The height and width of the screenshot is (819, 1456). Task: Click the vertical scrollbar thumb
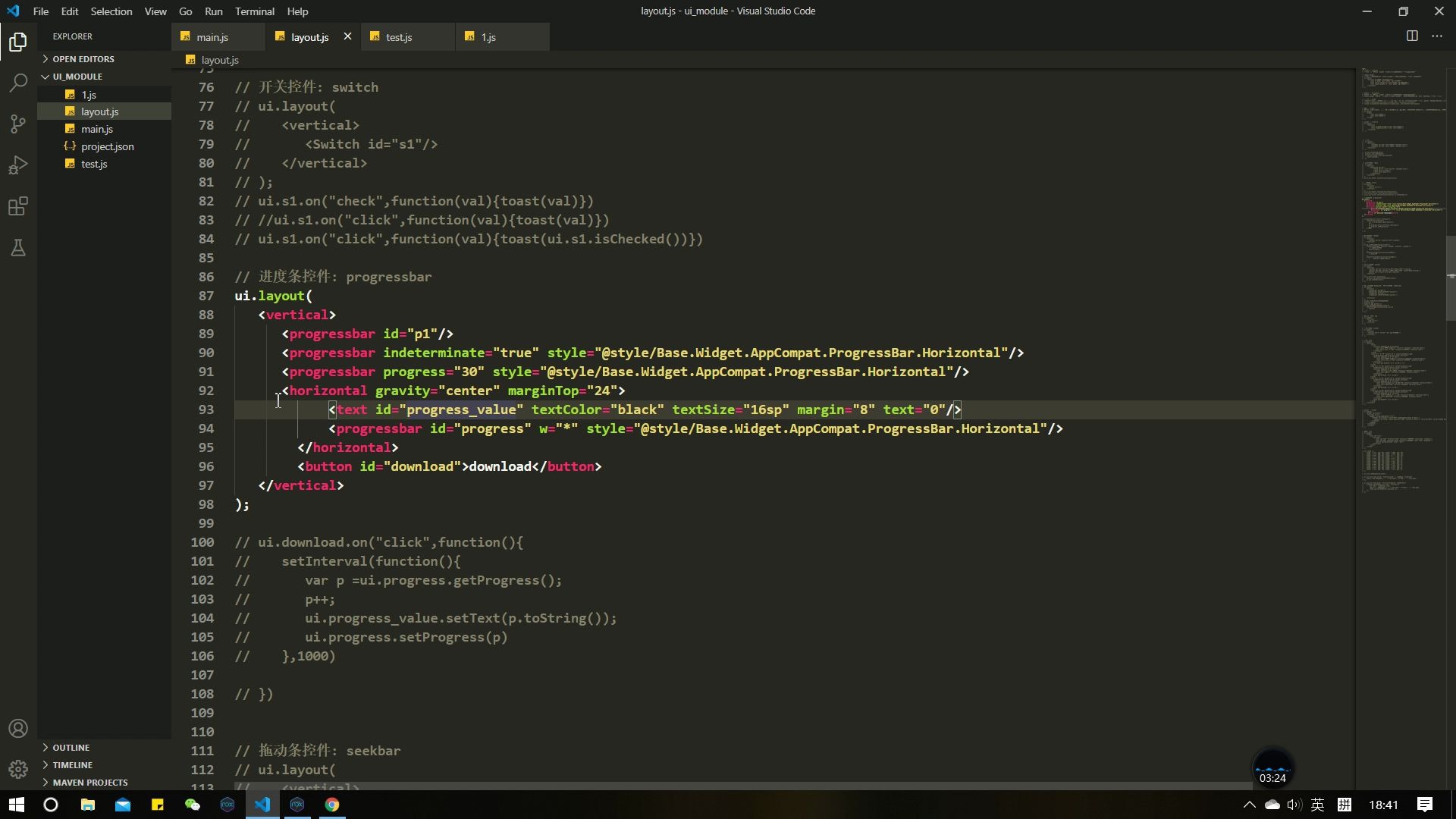pos(1450,278)
